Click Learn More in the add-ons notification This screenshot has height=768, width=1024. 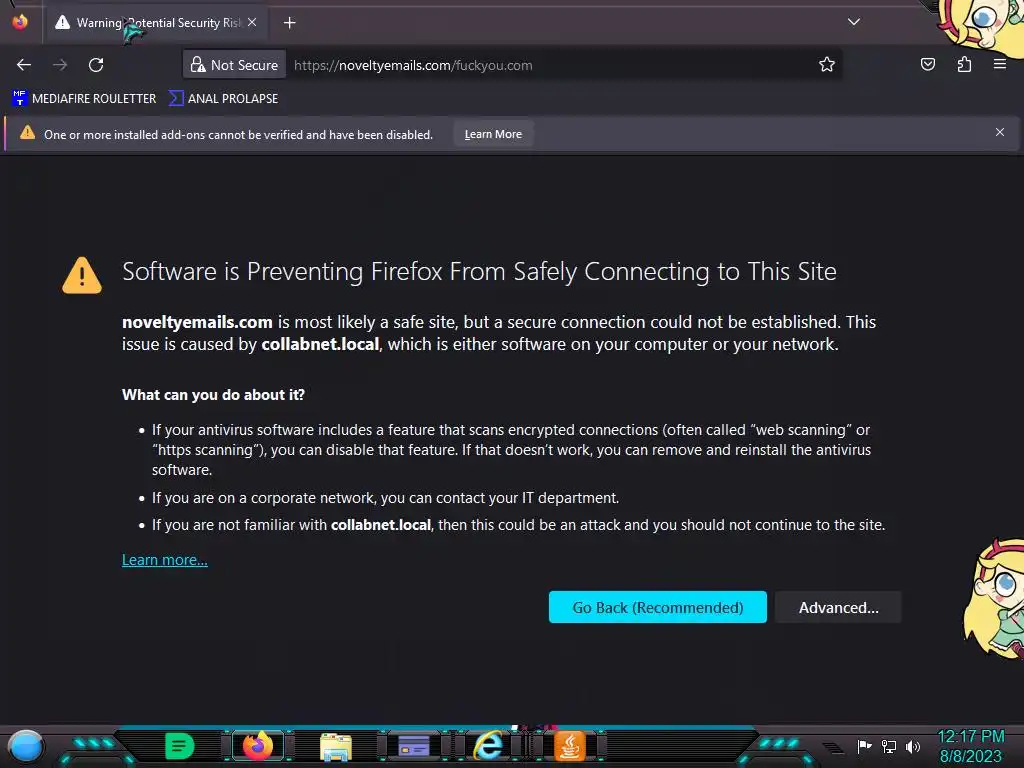[x=493, y=134]
